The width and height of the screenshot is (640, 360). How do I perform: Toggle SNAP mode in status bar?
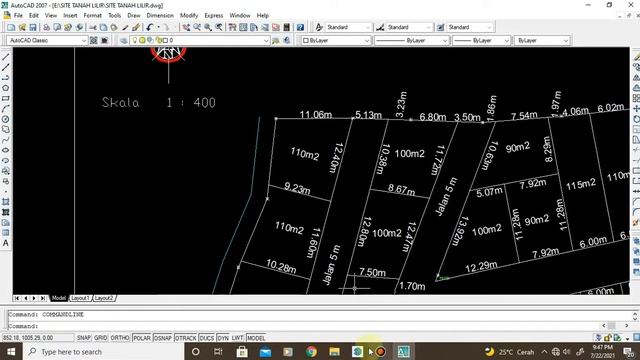[x=84, y=338]
